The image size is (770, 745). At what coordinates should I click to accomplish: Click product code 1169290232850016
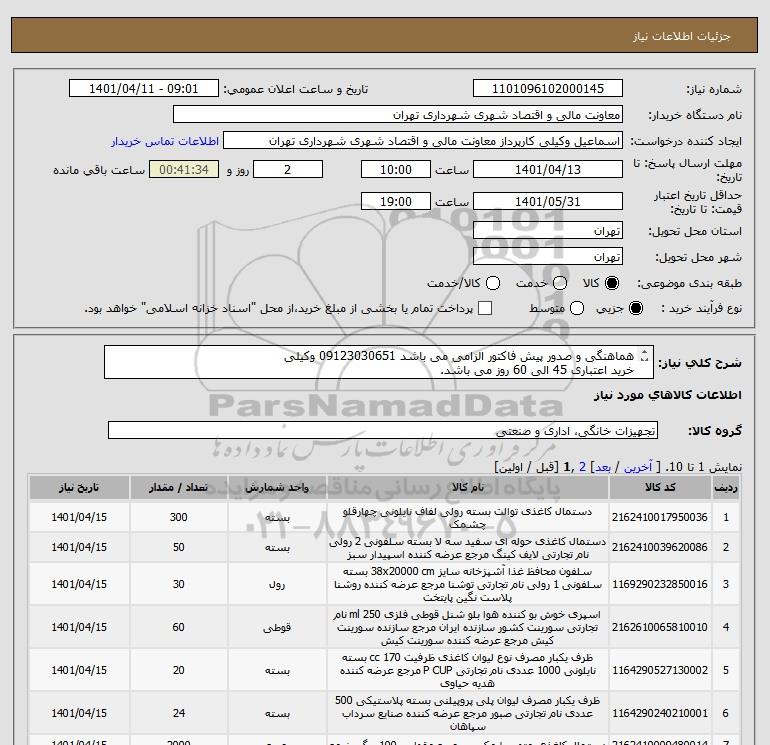pos(660,584)
